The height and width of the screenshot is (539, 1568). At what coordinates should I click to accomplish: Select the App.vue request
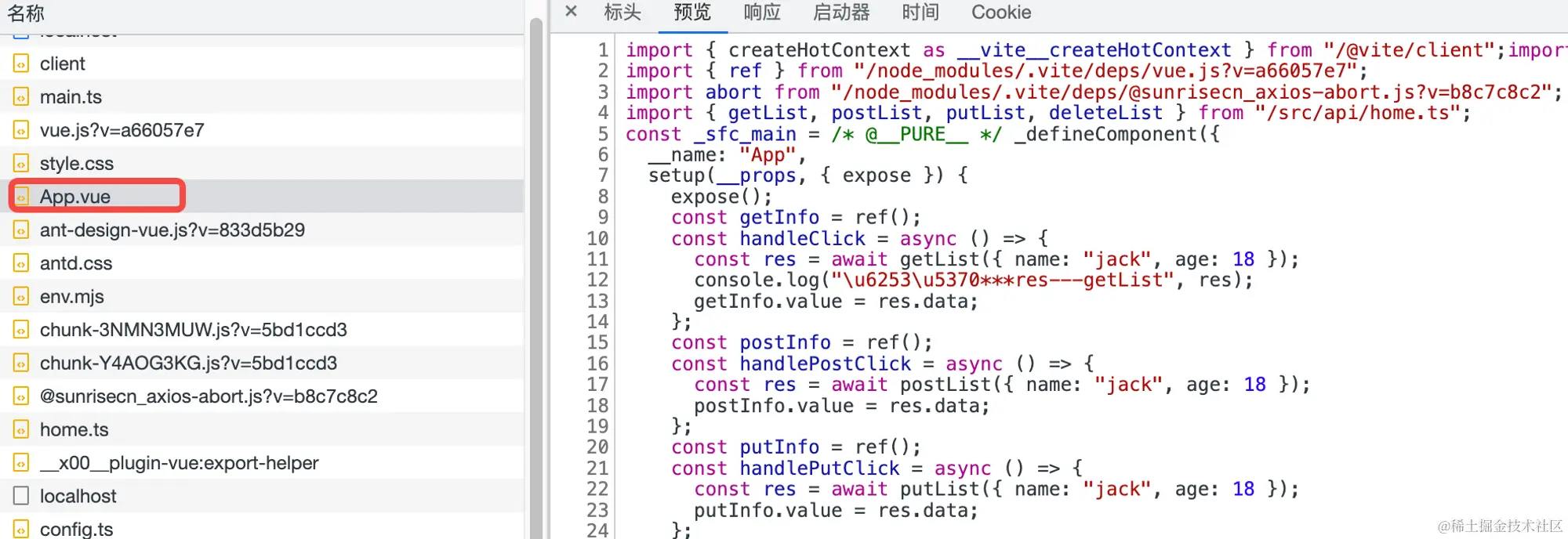(262, 197)
